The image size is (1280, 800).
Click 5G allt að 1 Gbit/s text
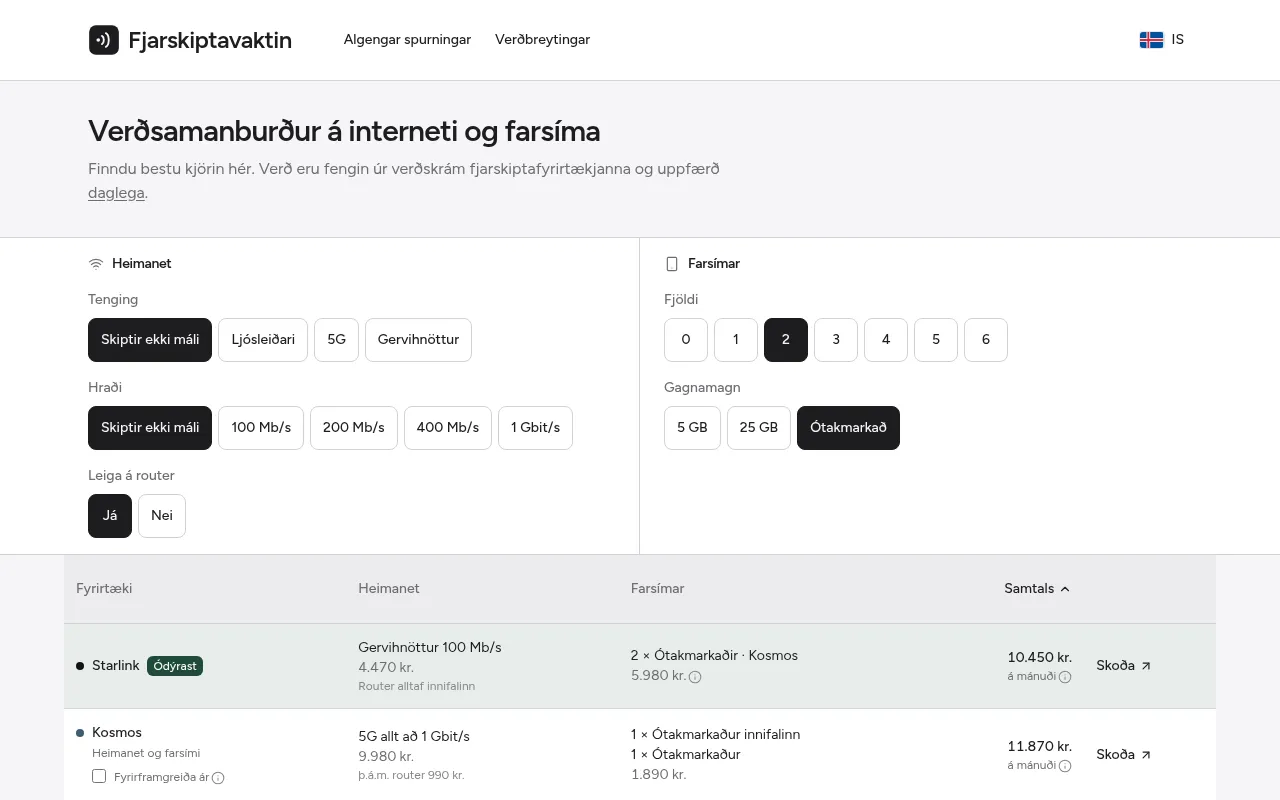click(414, 737)
